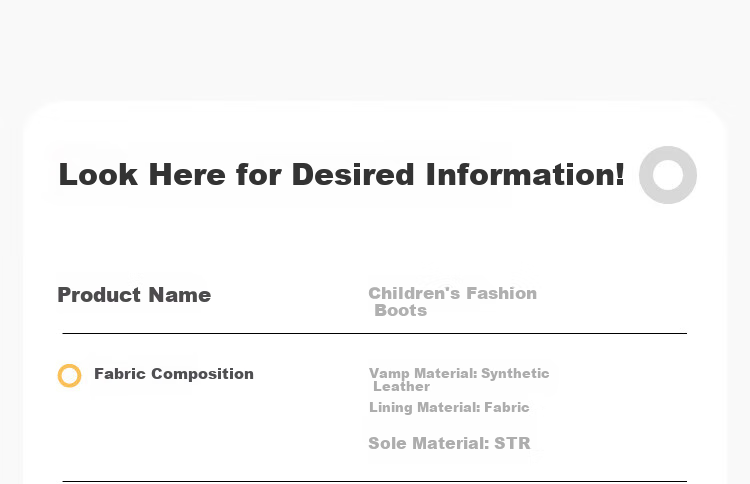Image resolution: width=750 pixels, height=484 pixels.
Task: Click the divider line below Sole Material
Action: 375,481
